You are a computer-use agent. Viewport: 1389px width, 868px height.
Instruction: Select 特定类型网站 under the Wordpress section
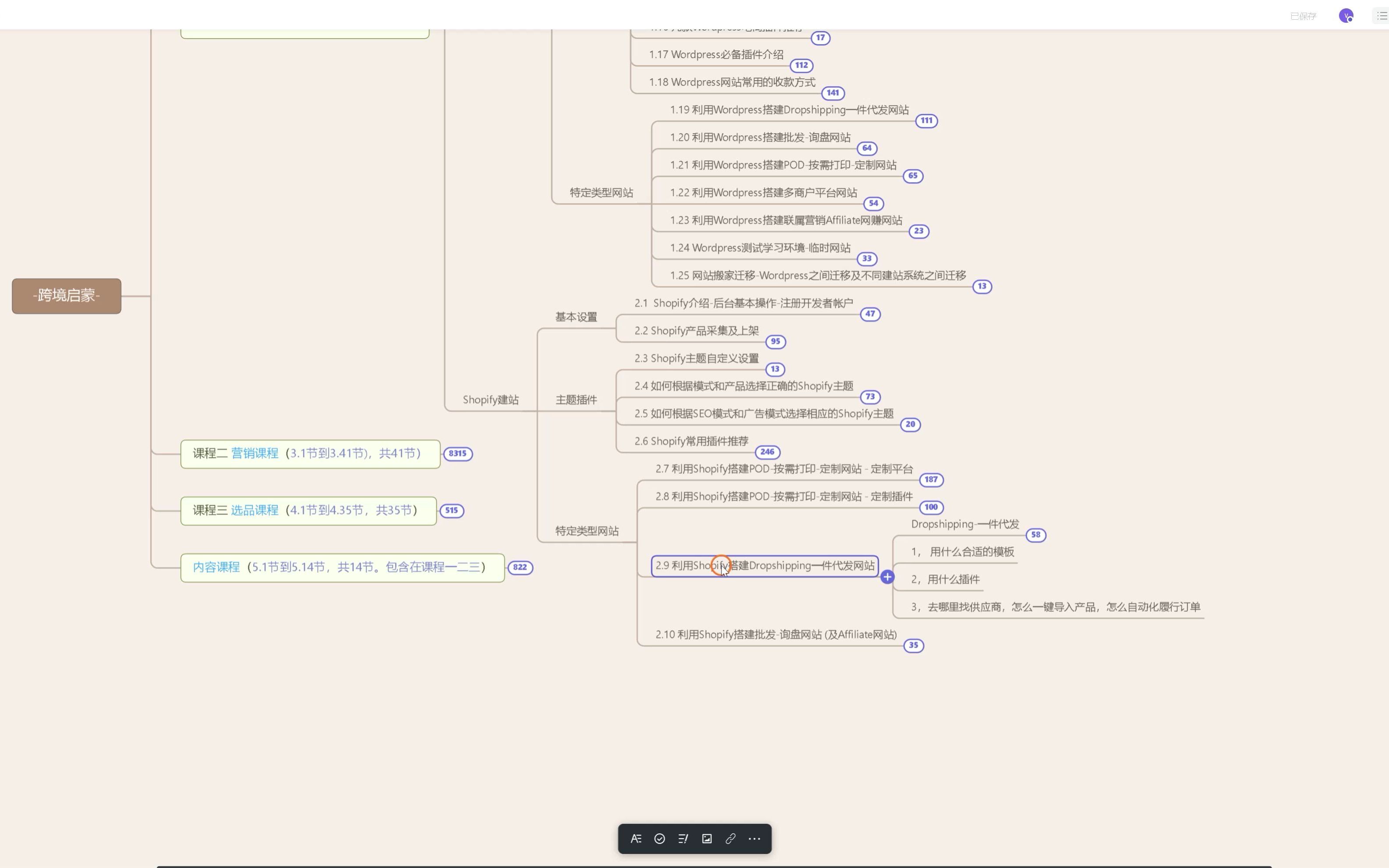pyautogui.click(x=601, y=193)
